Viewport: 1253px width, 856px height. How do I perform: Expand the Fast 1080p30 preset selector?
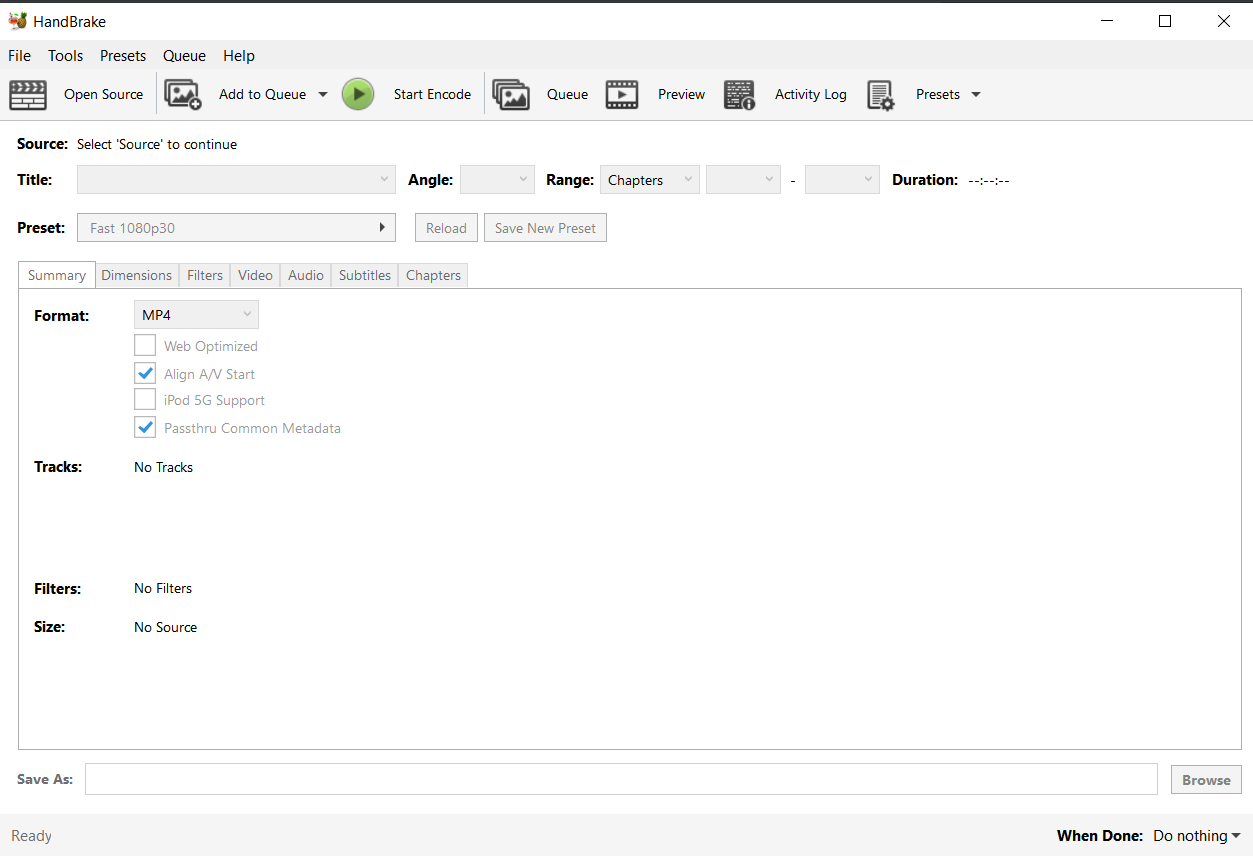236,227
